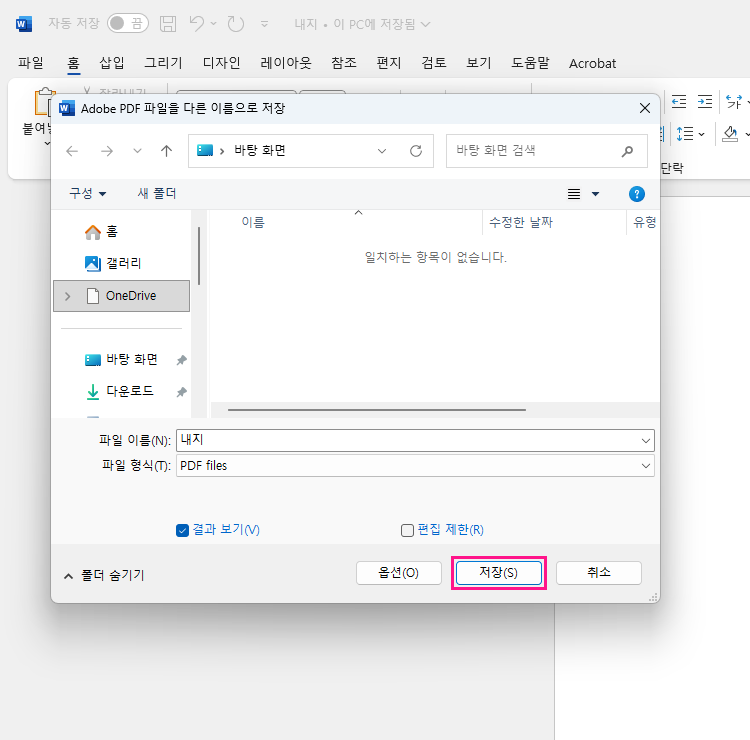Toggle the AutoSave switch

point(127,23)
